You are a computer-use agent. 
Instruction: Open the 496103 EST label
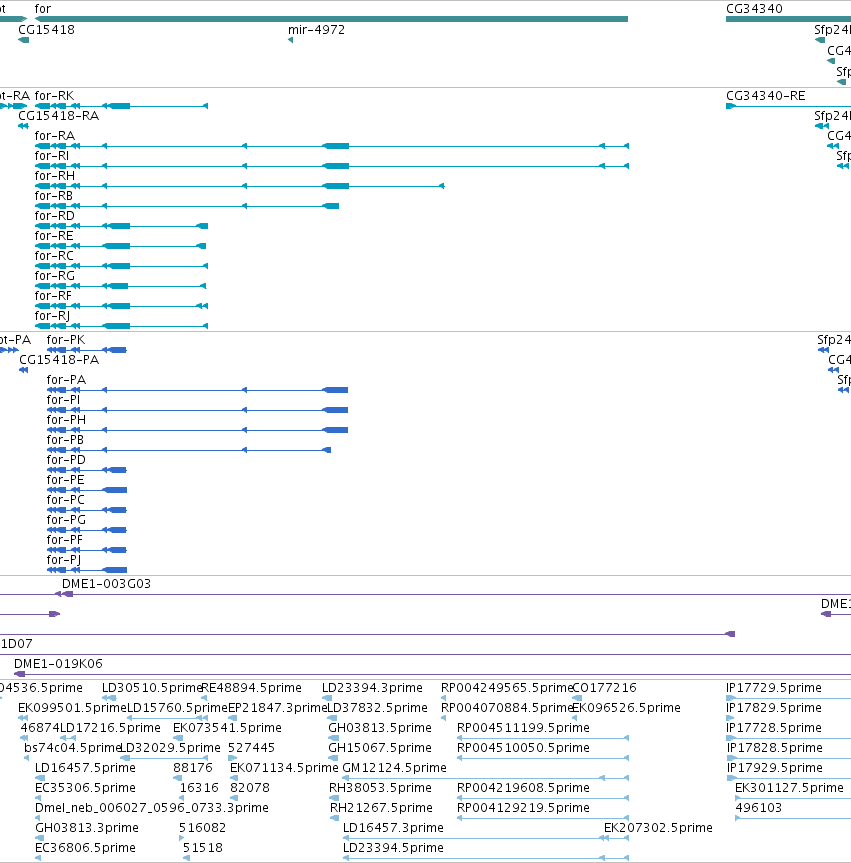(x=759, y=808)
